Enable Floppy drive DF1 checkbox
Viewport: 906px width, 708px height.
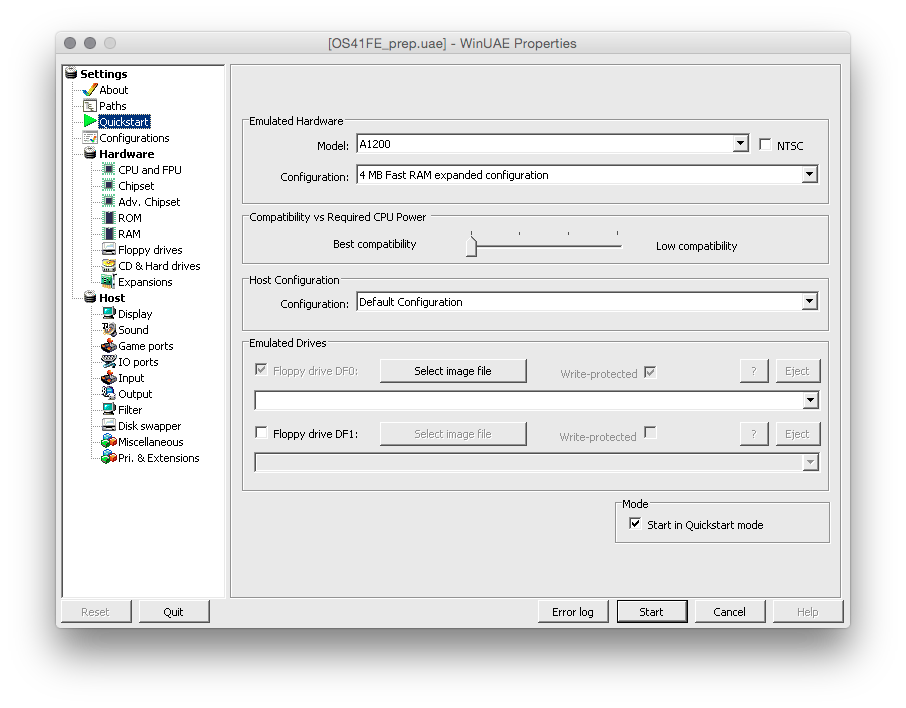[261, 433]
